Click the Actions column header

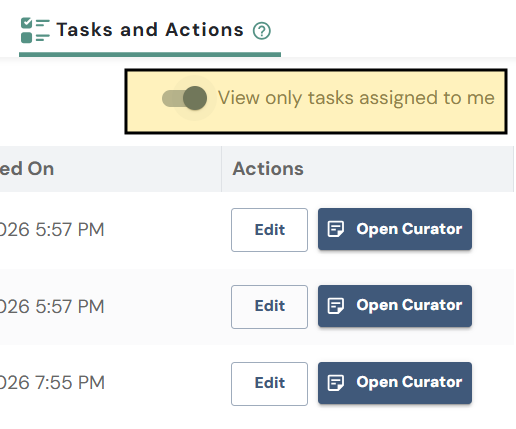268,169
